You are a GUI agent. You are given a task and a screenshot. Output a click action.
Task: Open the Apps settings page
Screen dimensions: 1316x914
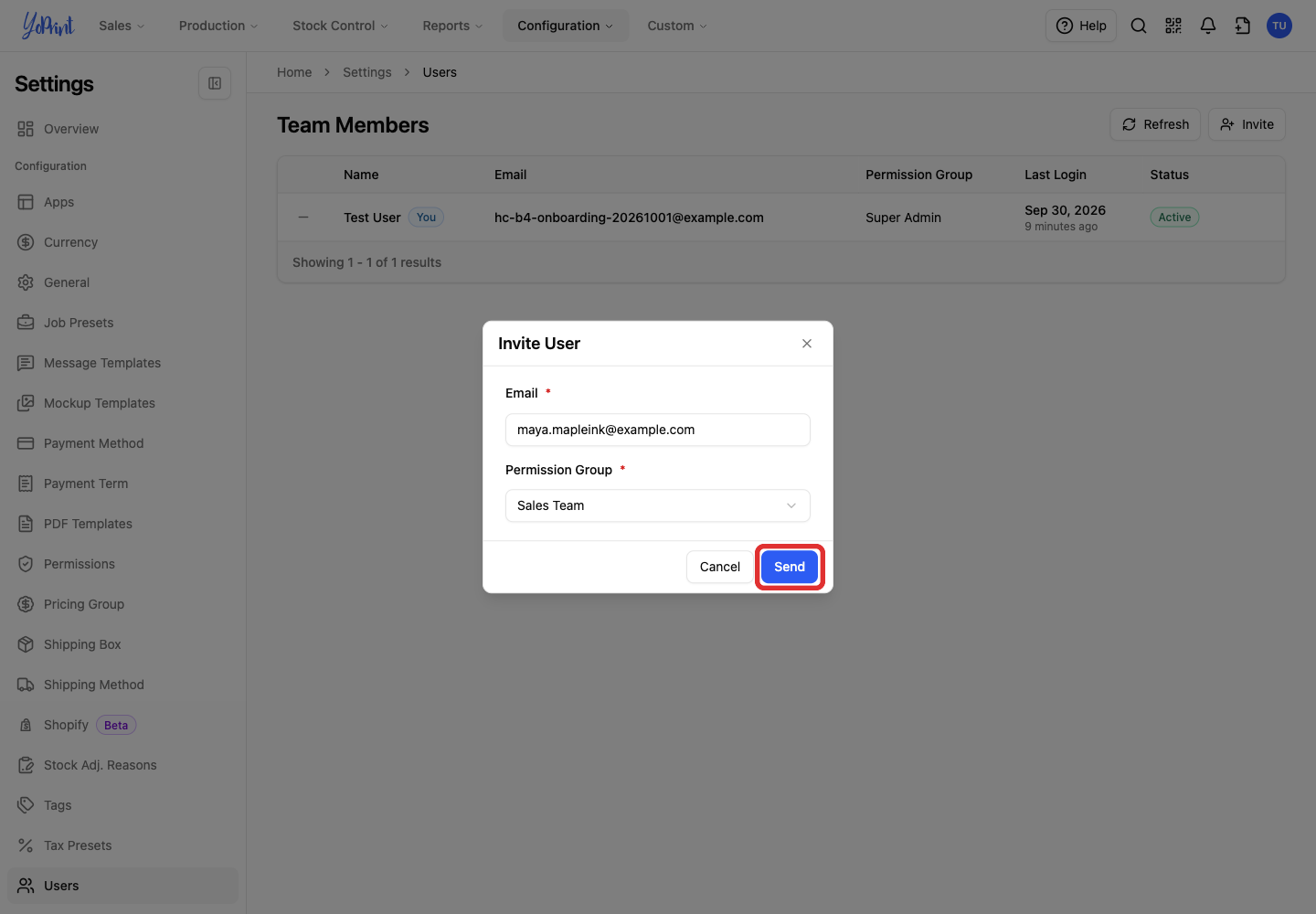122,202
